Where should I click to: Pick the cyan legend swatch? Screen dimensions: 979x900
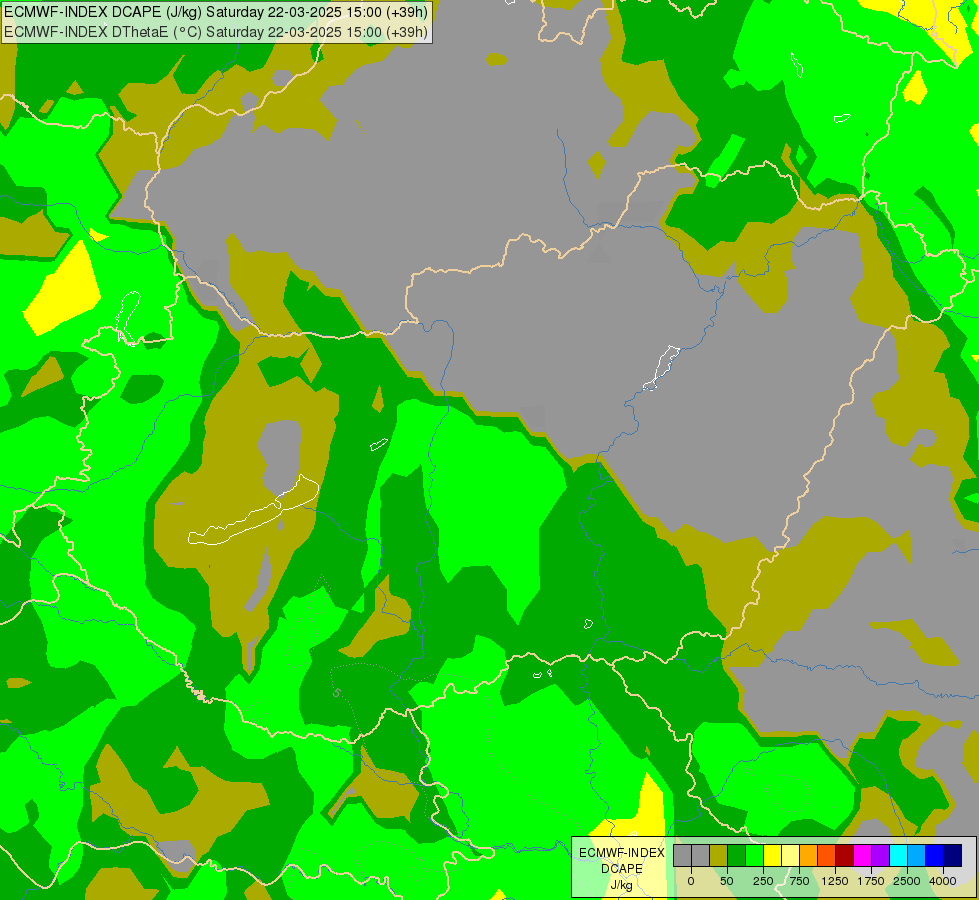tap(898, 855)
